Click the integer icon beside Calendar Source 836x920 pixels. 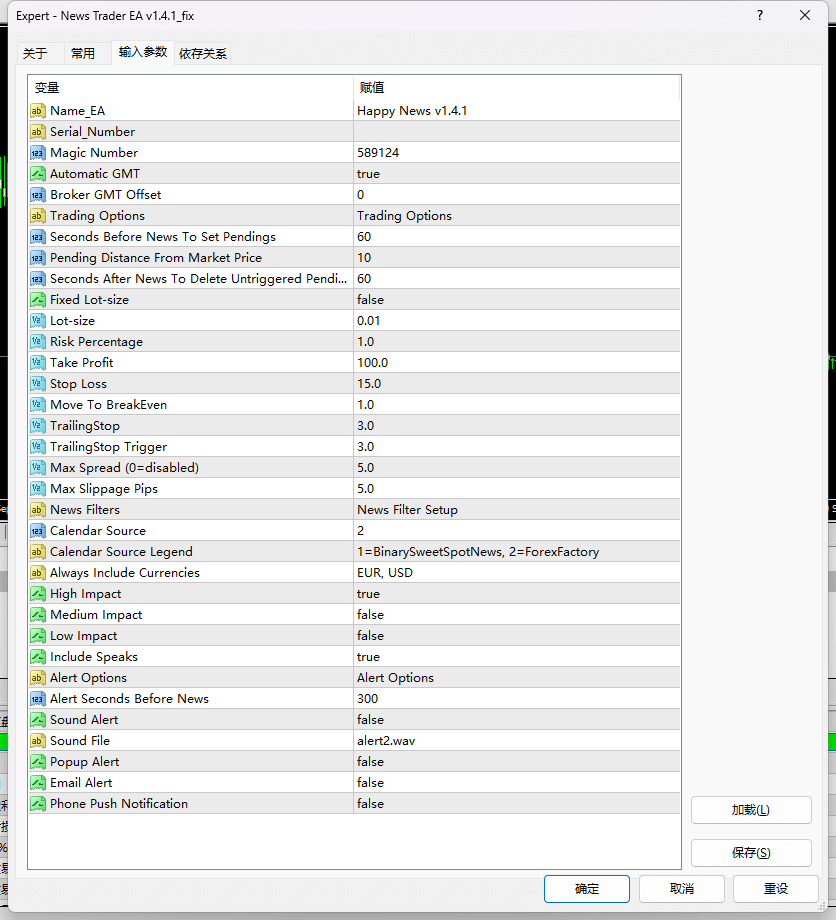[x=38, y=530]
